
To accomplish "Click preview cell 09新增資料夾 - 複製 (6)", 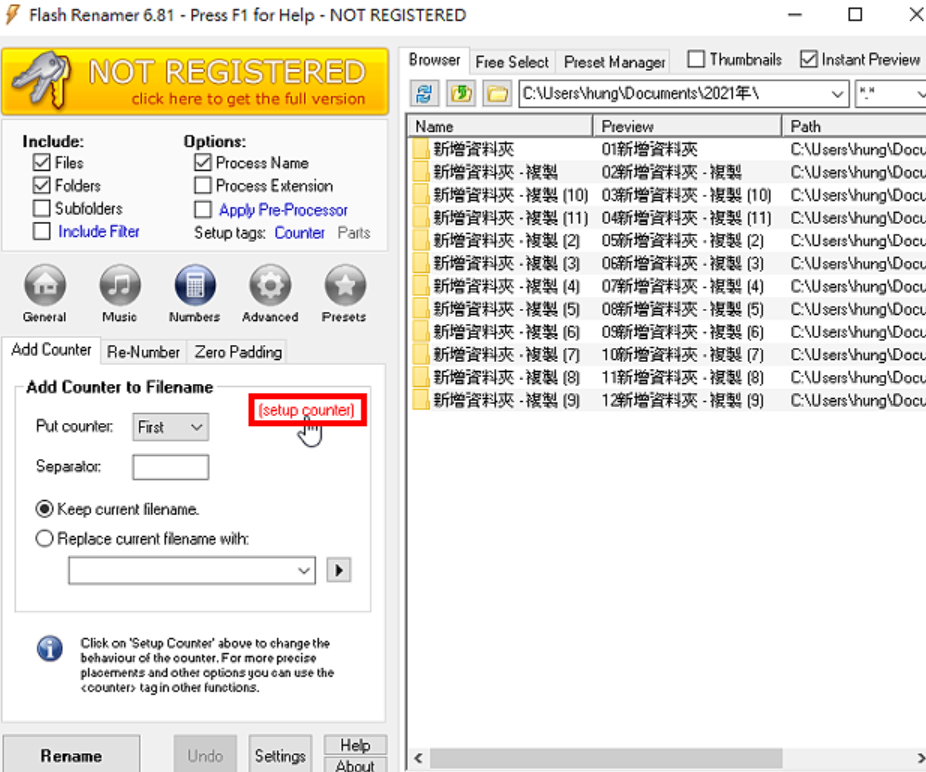I will click(683, 332).
